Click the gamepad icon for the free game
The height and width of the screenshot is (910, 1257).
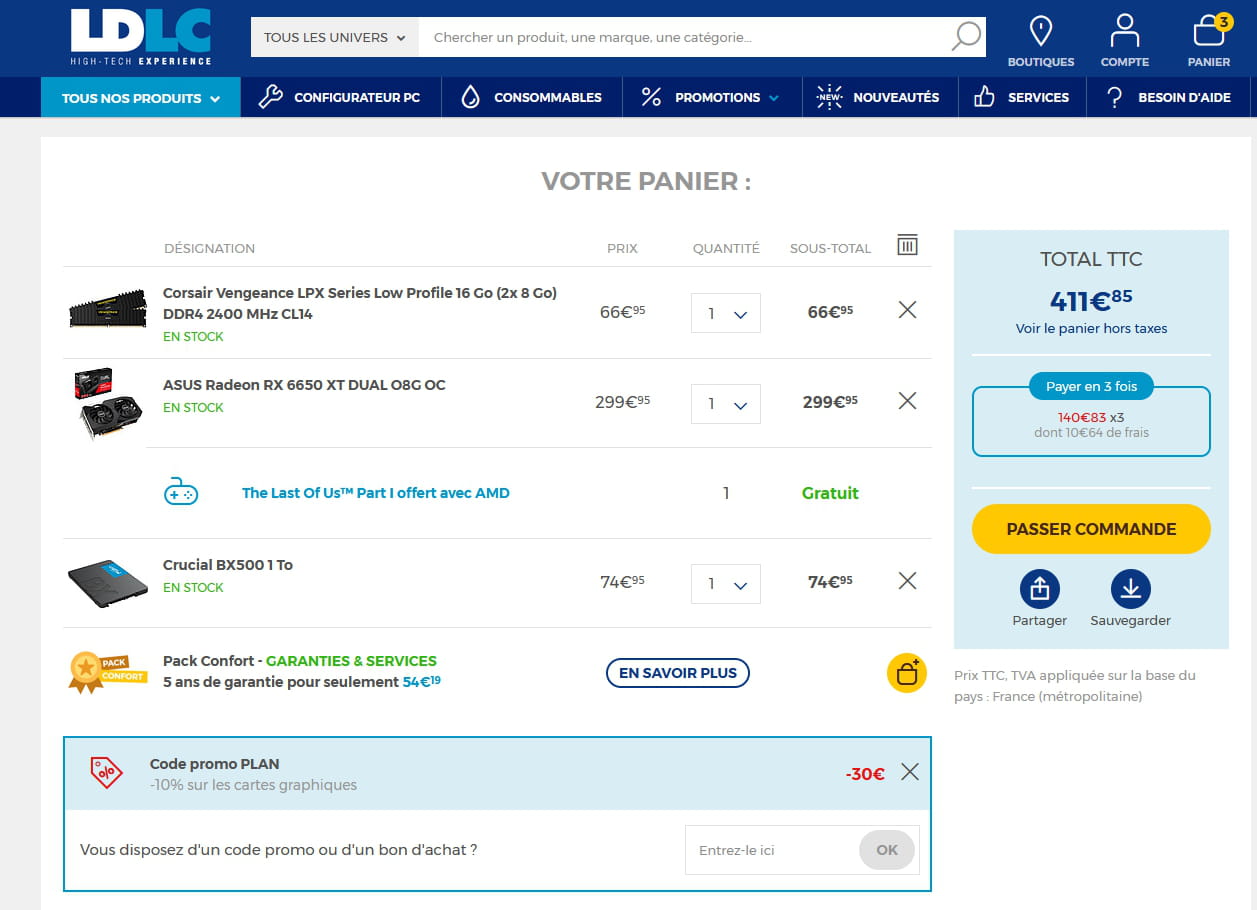[181, 492]
